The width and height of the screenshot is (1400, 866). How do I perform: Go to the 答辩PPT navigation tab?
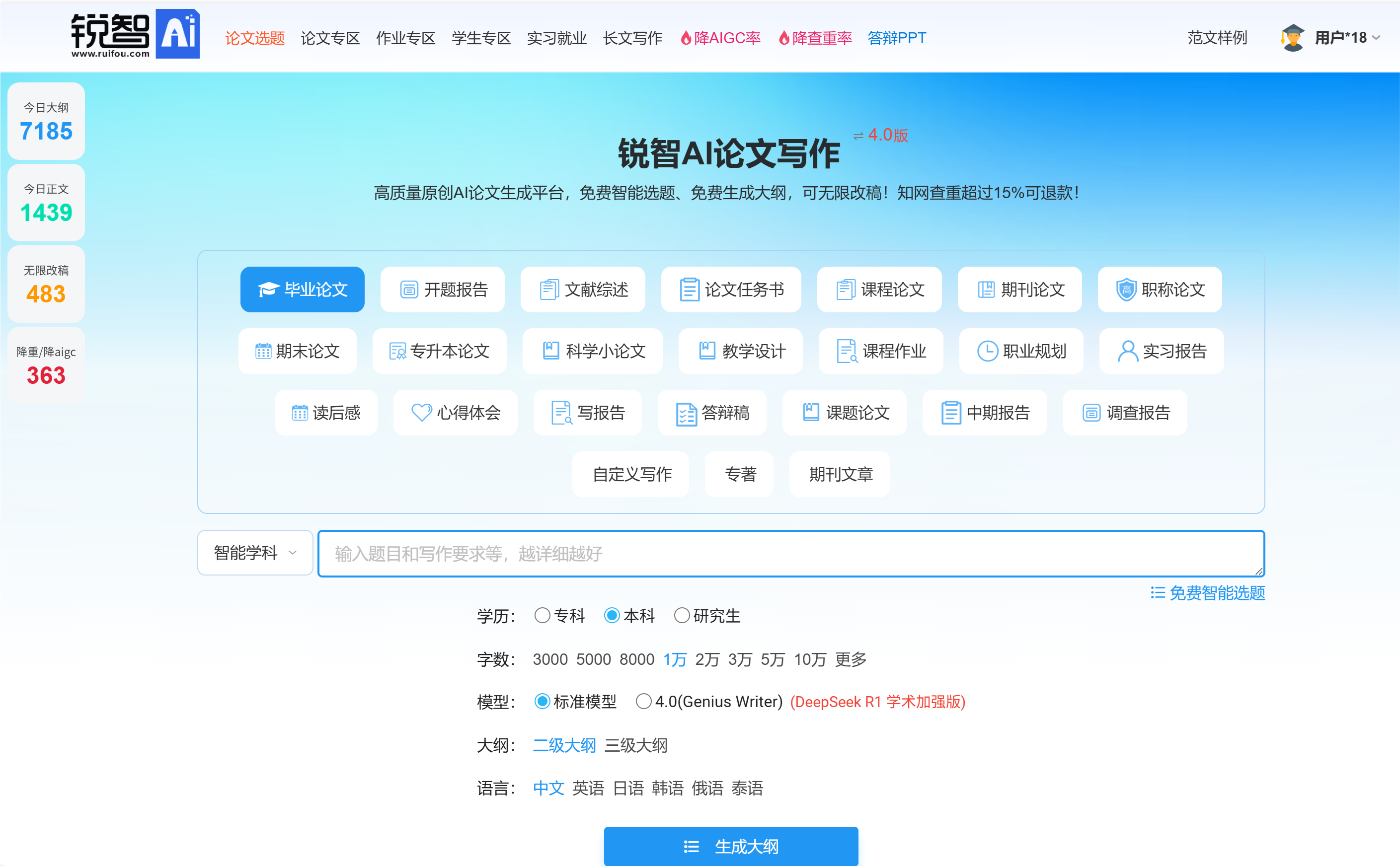(x=896, y=38)
